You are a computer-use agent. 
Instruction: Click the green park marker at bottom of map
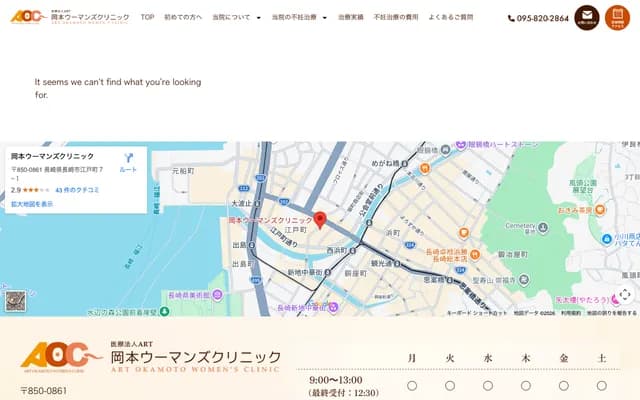[164, 311]
